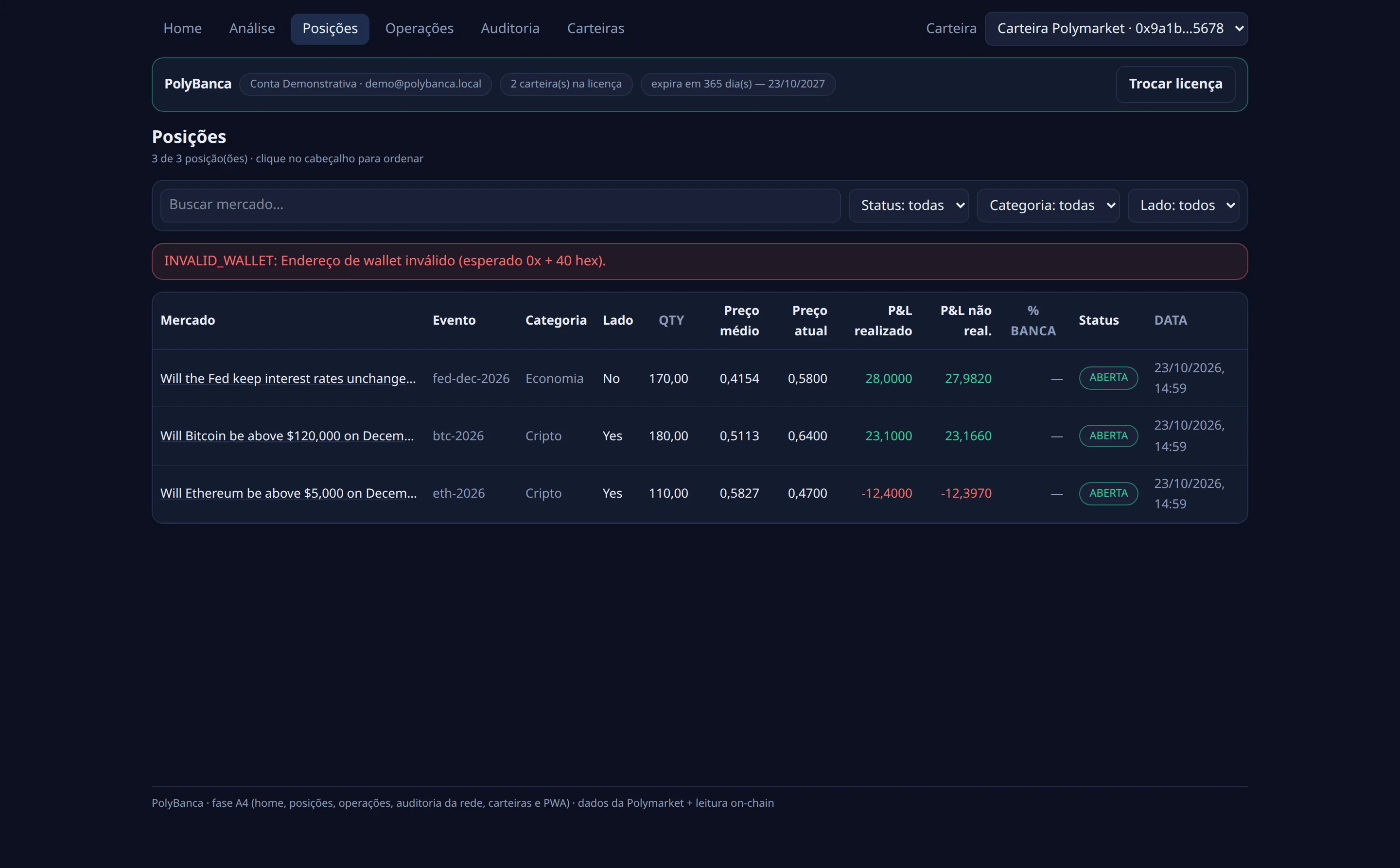
Task: Open the Fed interest rates market link
Action: [288, 378]
